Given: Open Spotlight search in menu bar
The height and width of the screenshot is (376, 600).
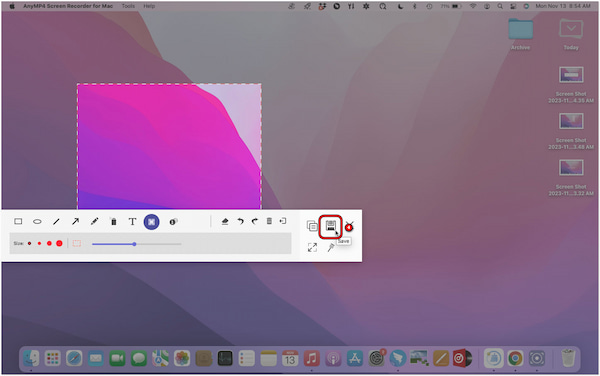Looking at the screenshot, I should pyautogui.click(x=500, y=6).
